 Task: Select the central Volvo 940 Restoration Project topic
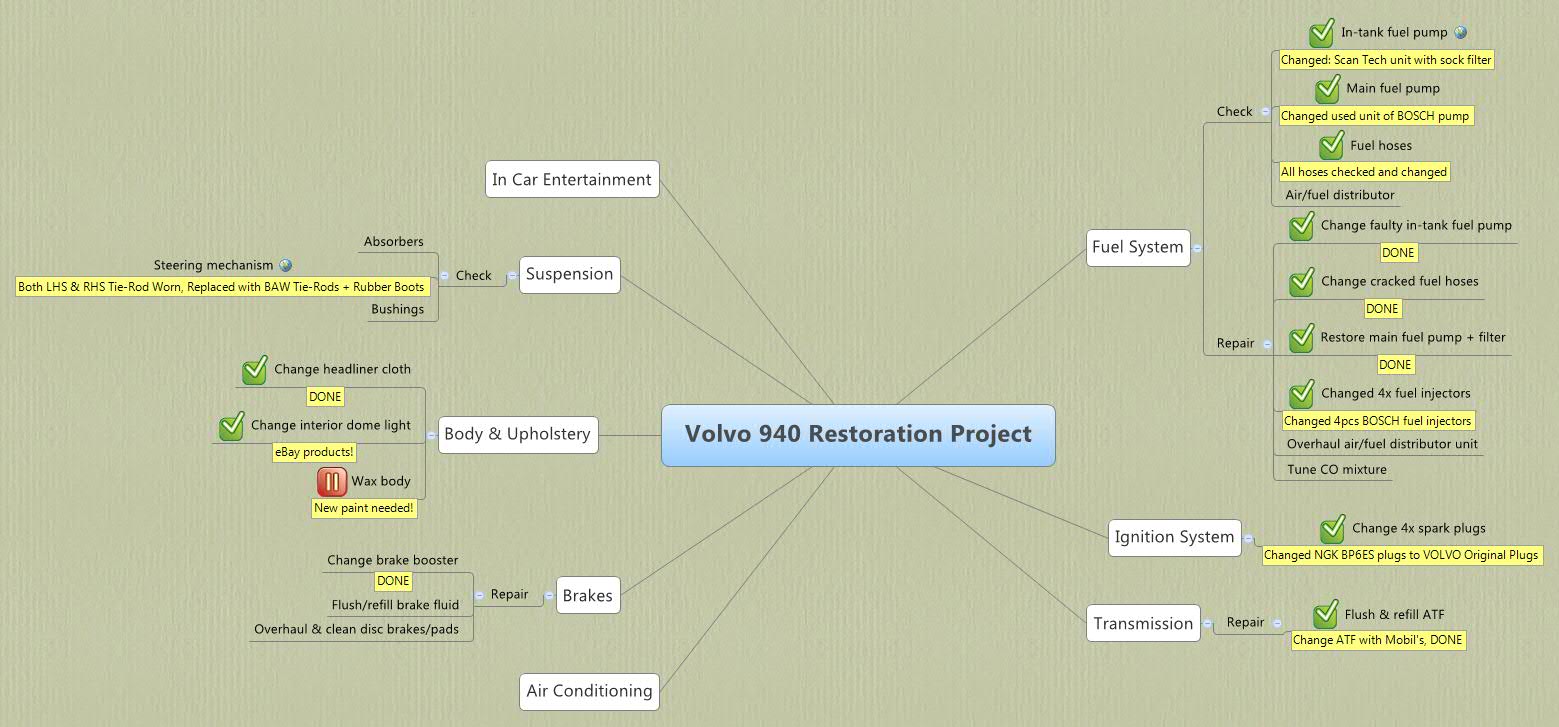point(858,435)
